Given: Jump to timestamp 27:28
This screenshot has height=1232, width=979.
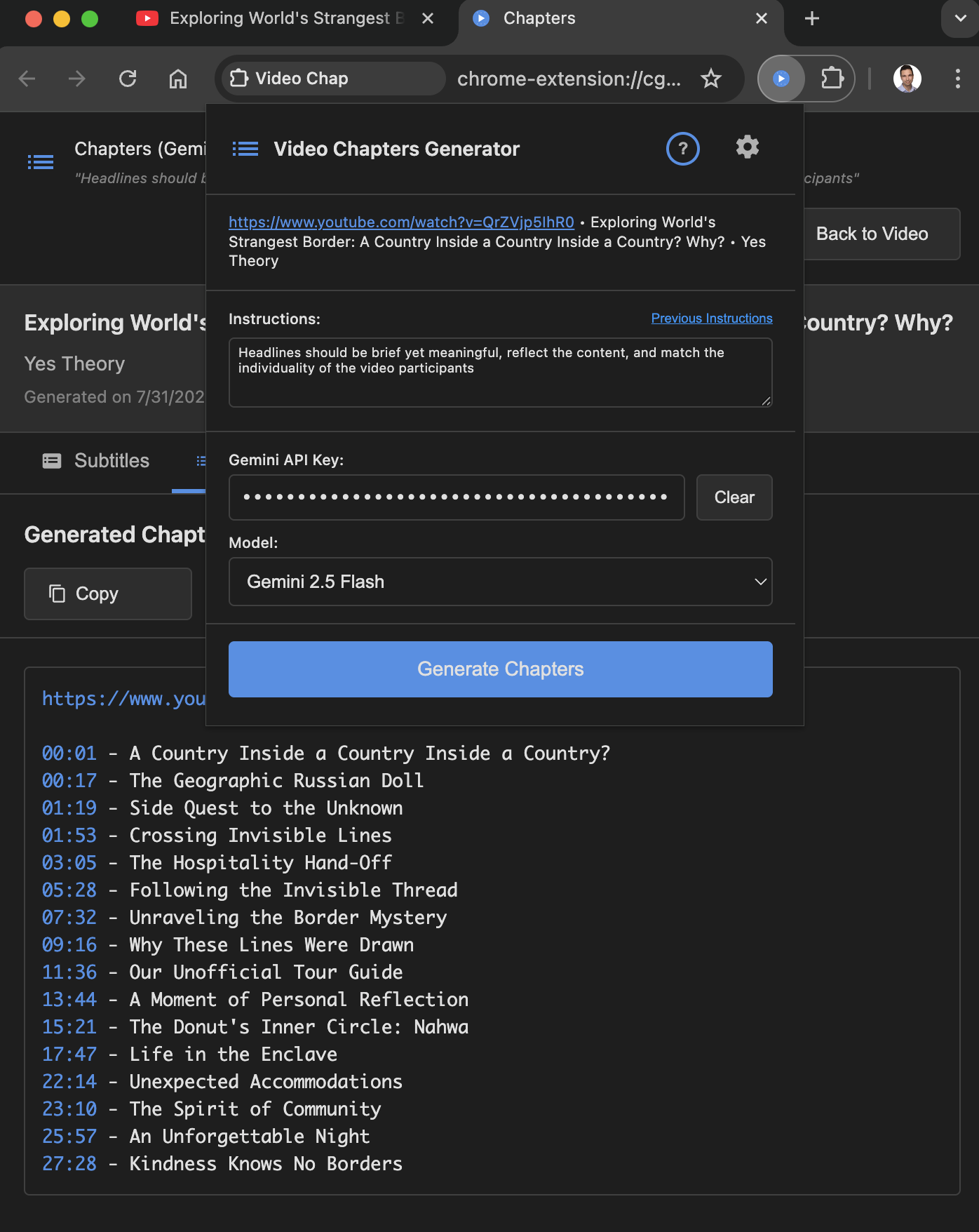Looking at the screenshot, I should [69, 1164].
